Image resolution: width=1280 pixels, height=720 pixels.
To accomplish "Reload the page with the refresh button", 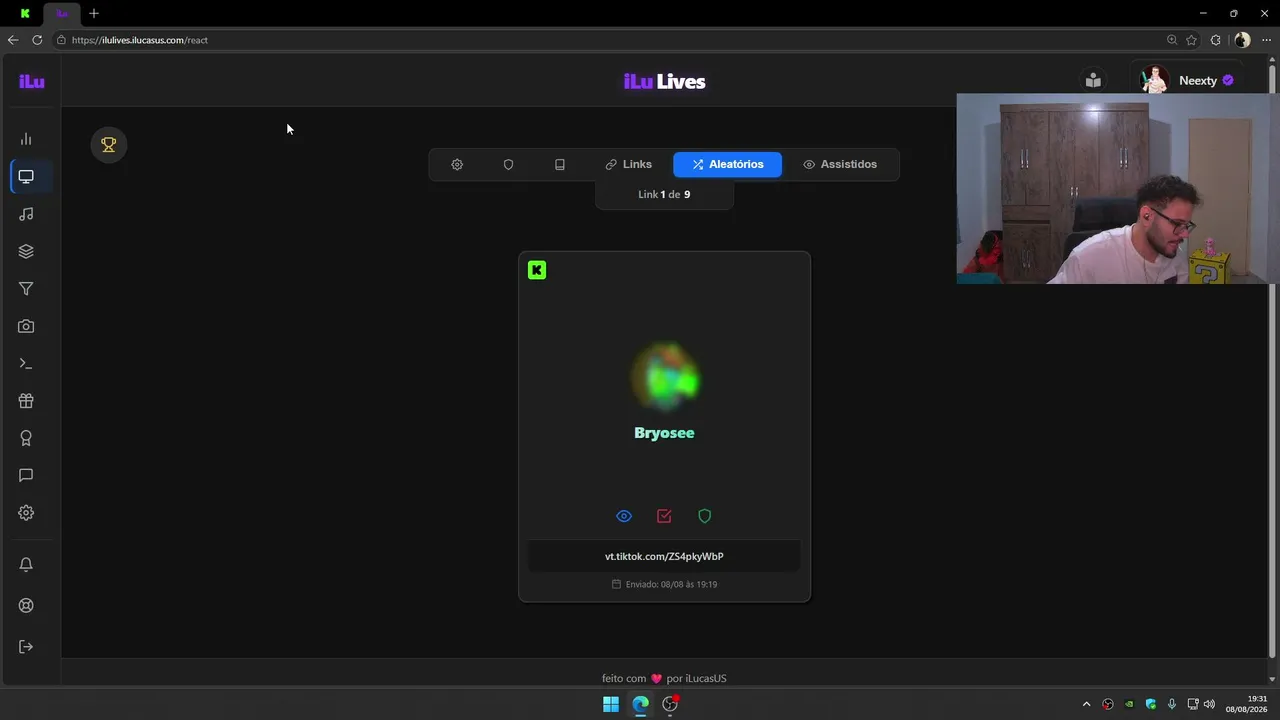I will tap(37, 40).
